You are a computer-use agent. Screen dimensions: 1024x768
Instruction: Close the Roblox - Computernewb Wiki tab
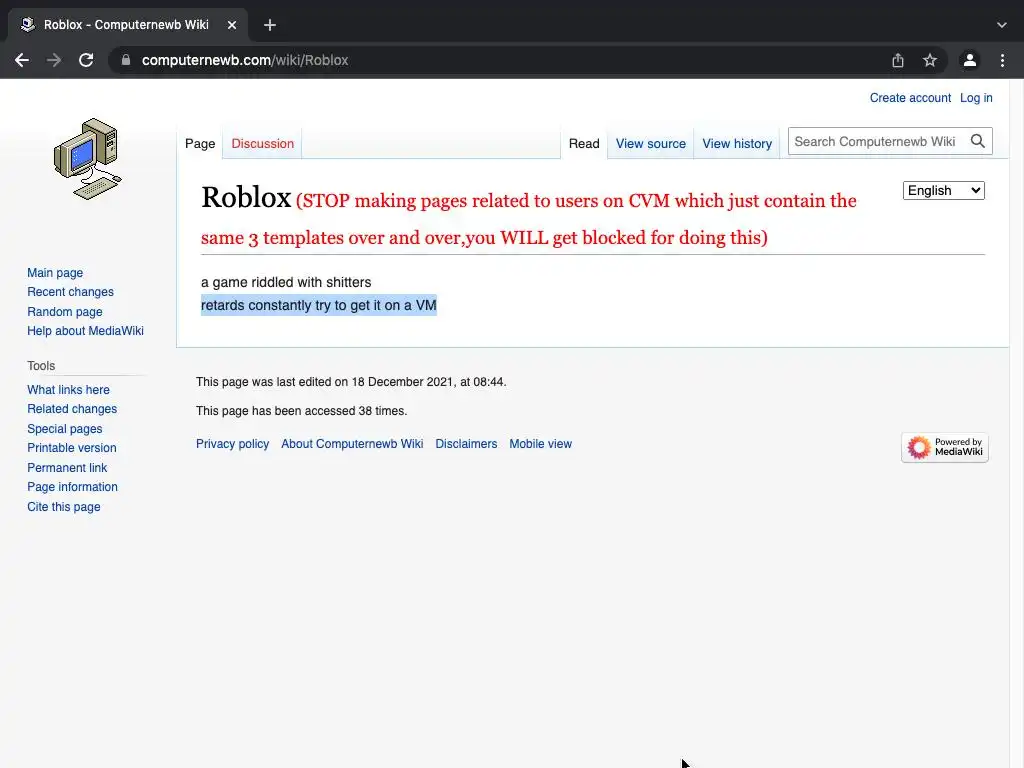coord(232,25)
